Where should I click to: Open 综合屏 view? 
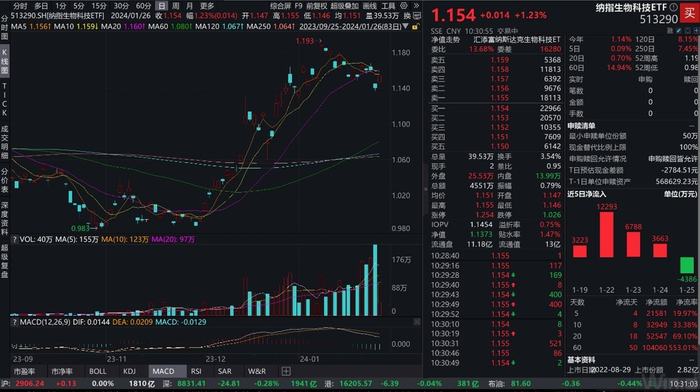[x=280, y=6]
